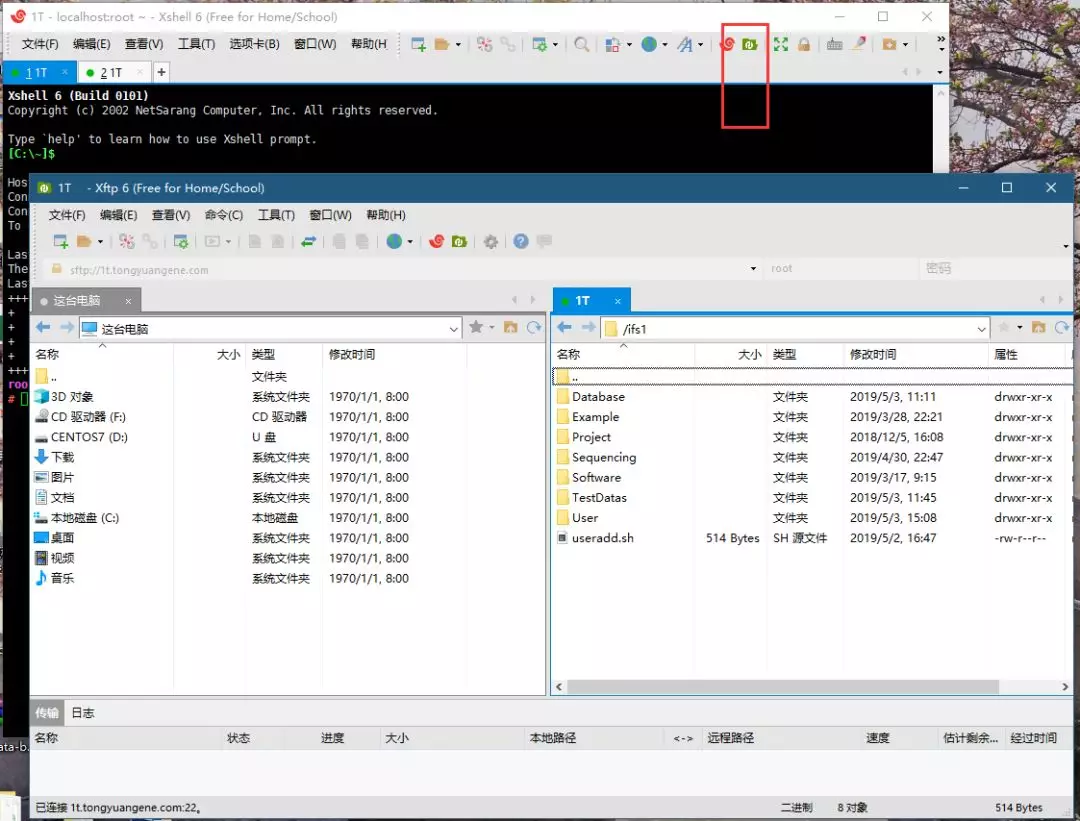The image size is (1080, 821).
Task: Open the encoding globe dropdown in Xftp toolbar
Action: 394,241
